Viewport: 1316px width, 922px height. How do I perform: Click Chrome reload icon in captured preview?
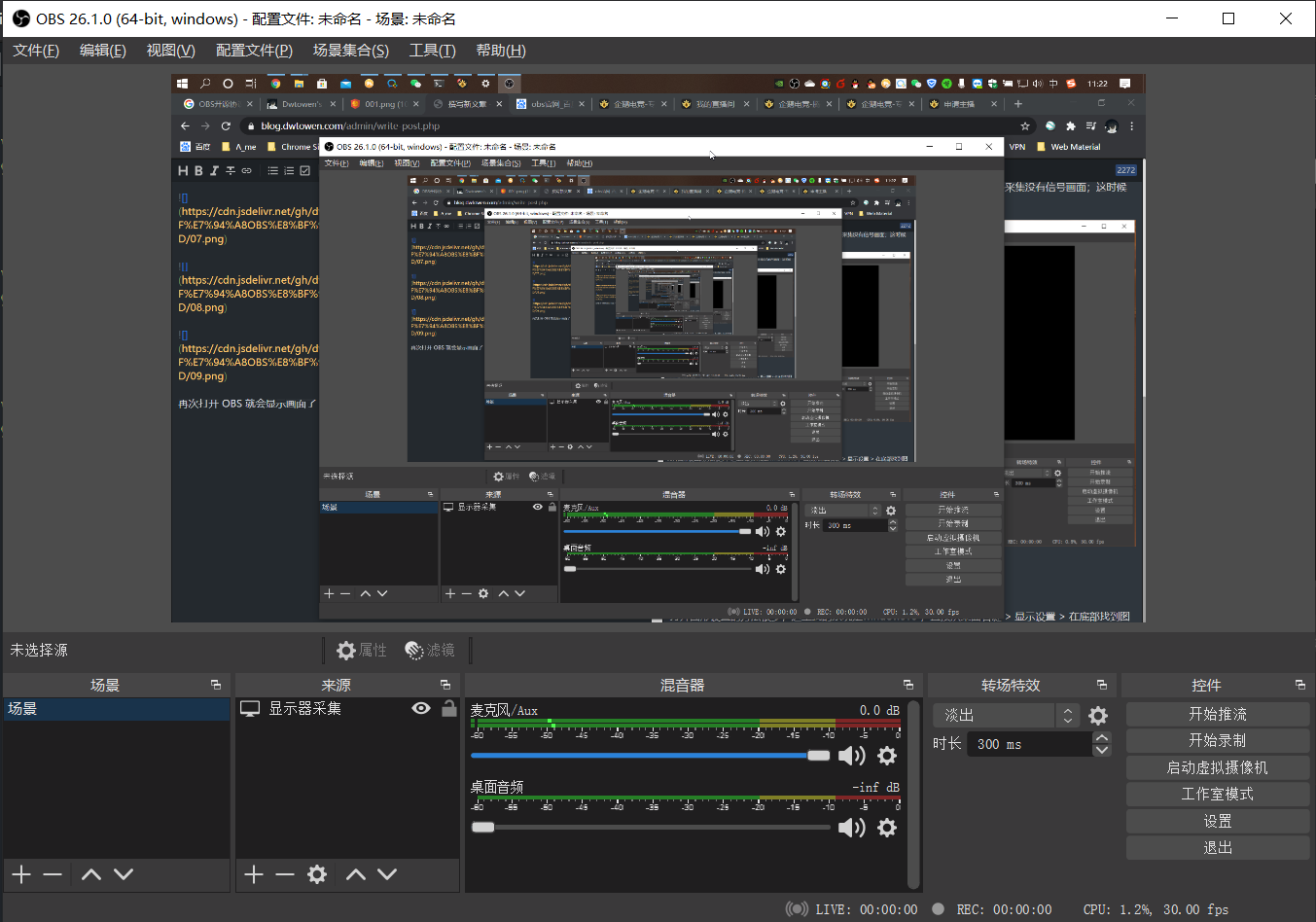pyautogui.click(x=226, y=125)
